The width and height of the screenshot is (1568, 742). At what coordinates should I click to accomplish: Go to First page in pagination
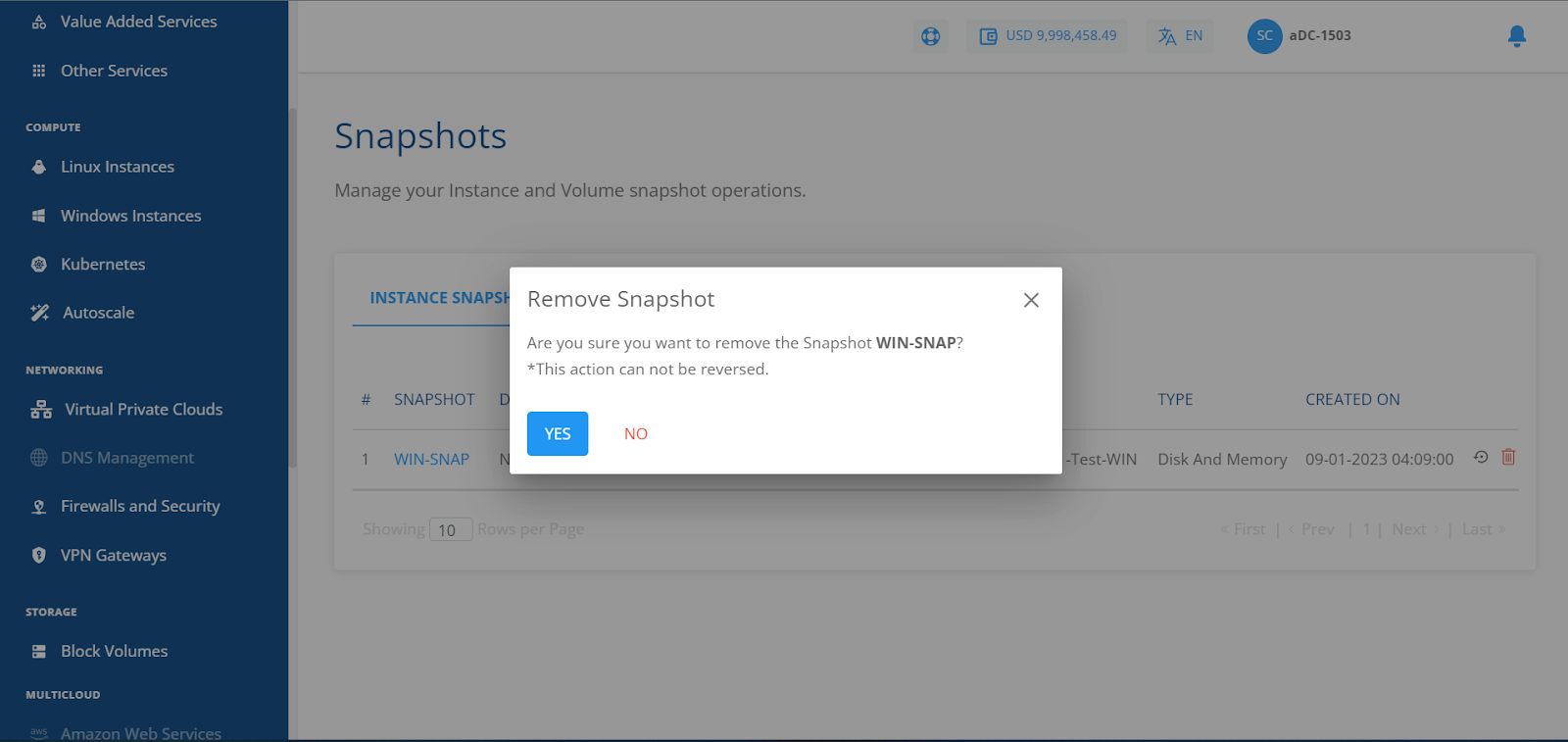pos(1244,529)
